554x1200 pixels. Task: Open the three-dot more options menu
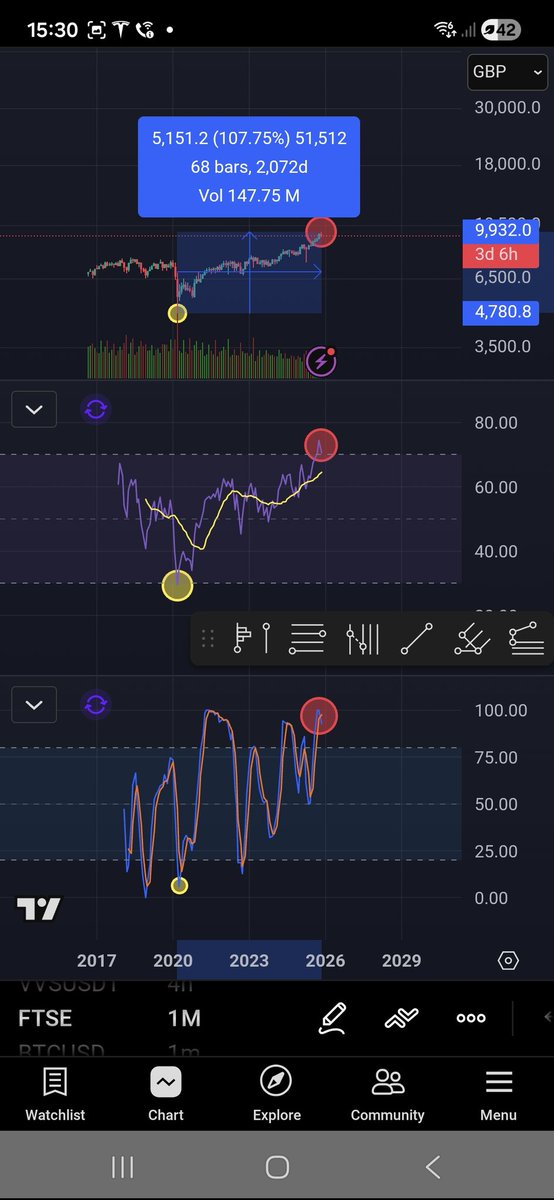click(470, 1018)
